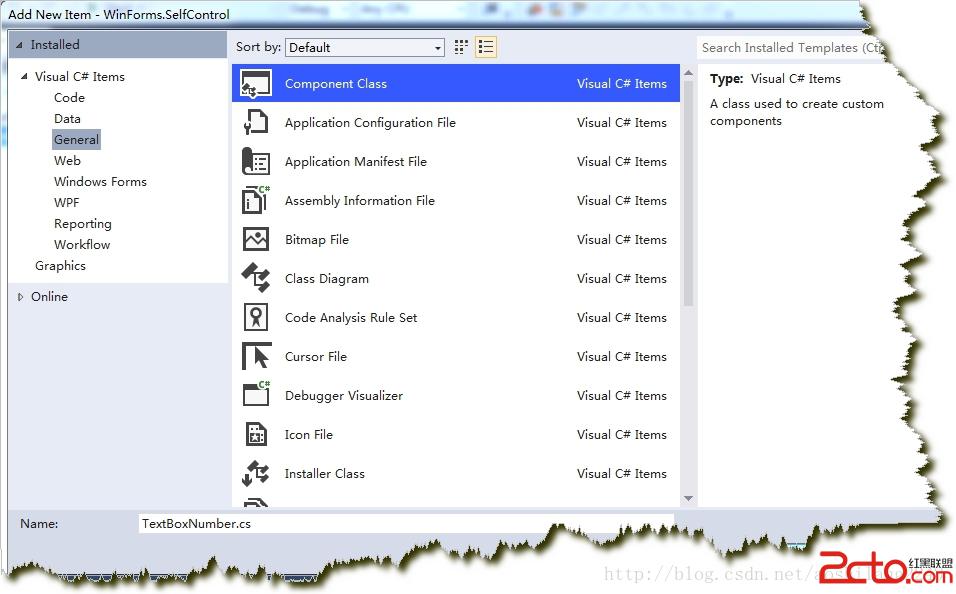Image resolution: width=956 pixels, height=594 pixels.
Task: Select the Debugger Visualizer icon
Action: coord(256,395)
